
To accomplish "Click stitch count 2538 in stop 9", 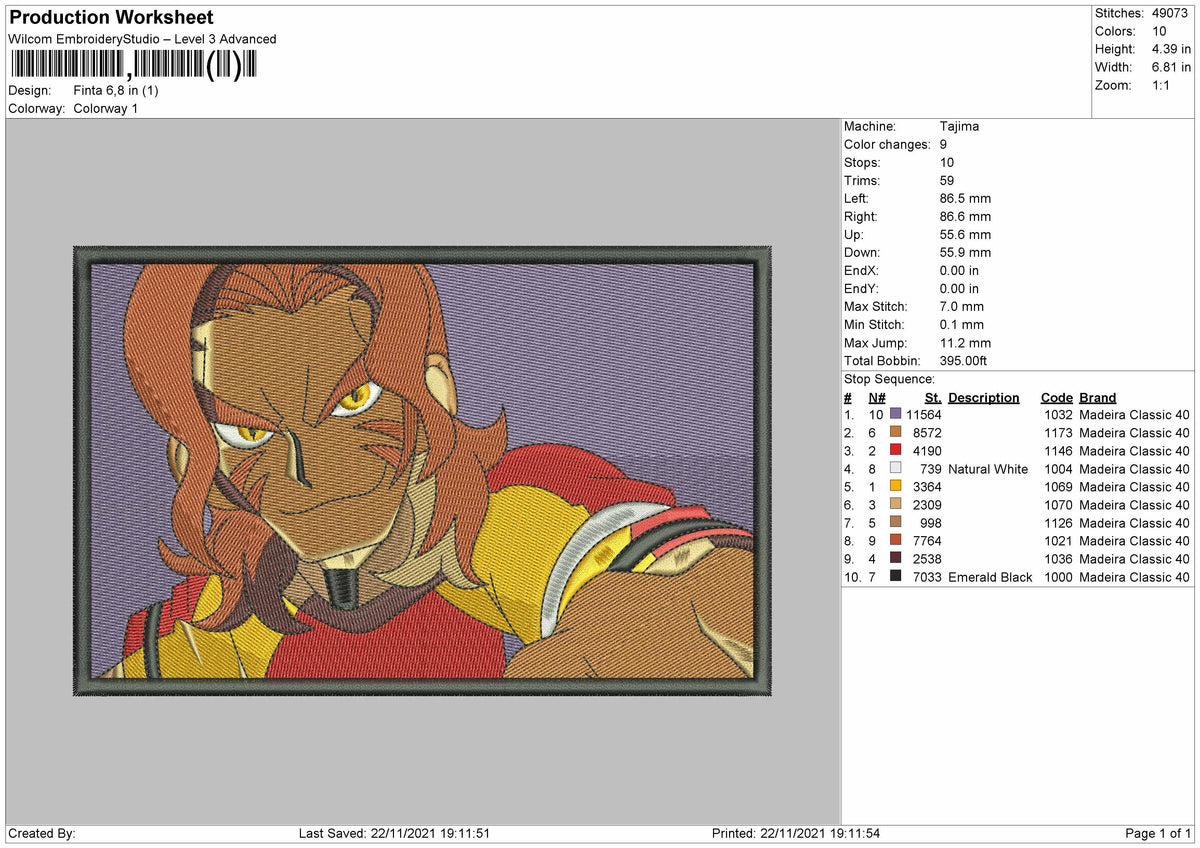I will coord(927,558).
